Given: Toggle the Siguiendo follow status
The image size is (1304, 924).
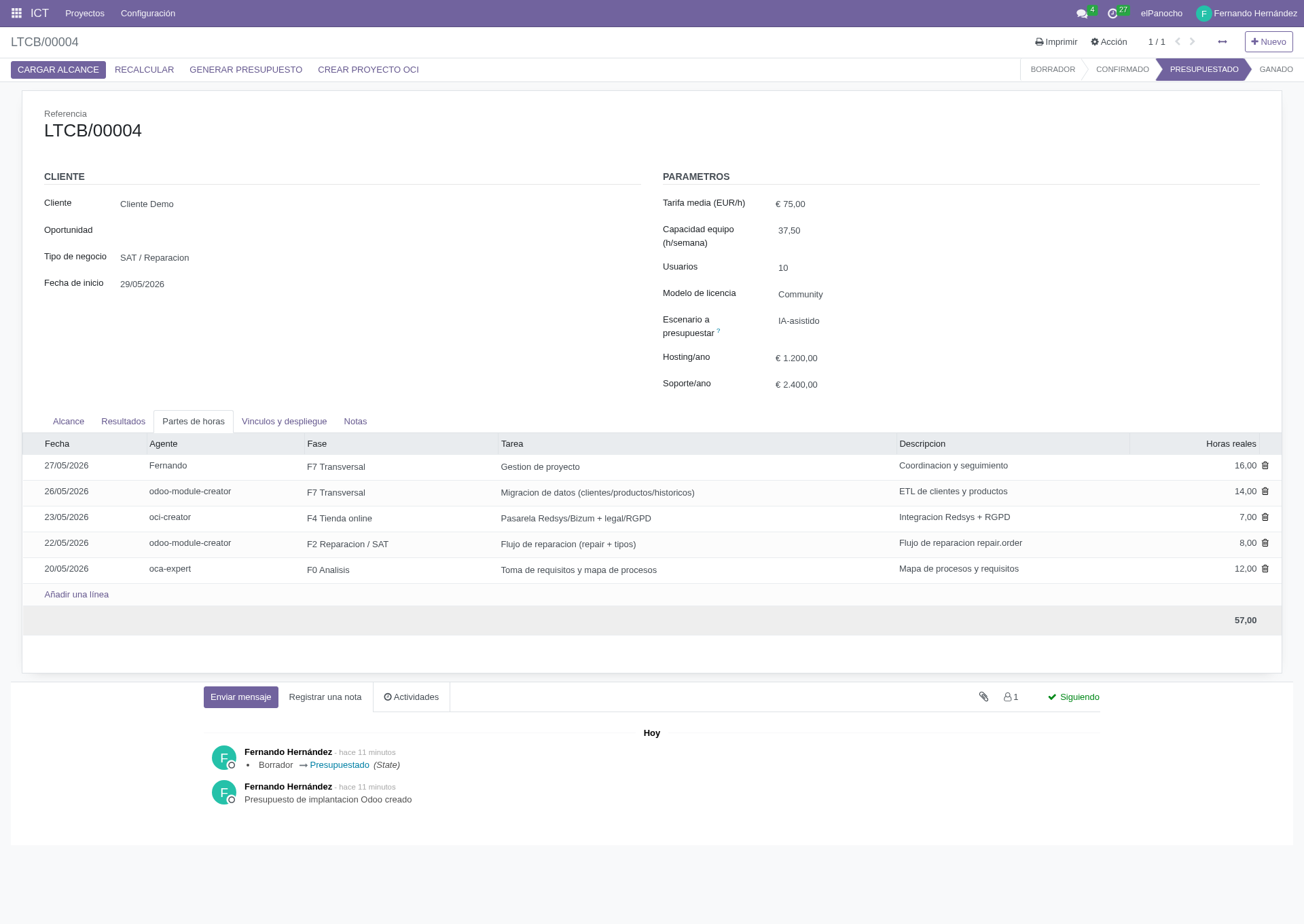Looking at the screenshot, I should pyautogui.click(x=1074, y=697).
